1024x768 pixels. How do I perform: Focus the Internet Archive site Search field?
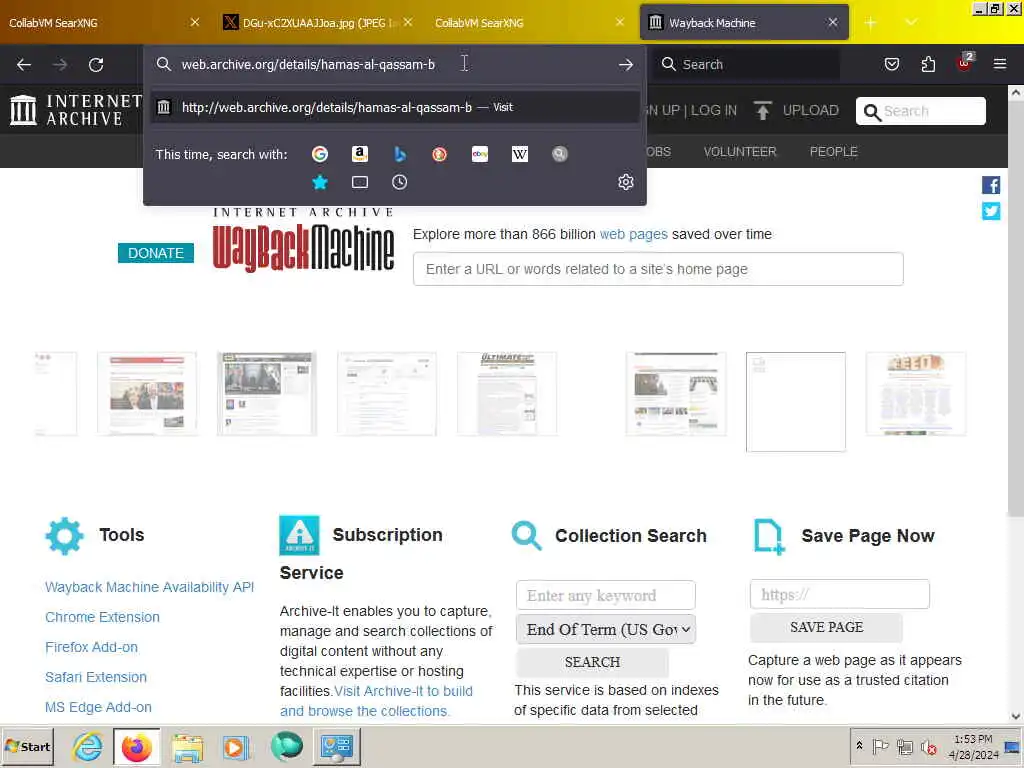point(921,111)
